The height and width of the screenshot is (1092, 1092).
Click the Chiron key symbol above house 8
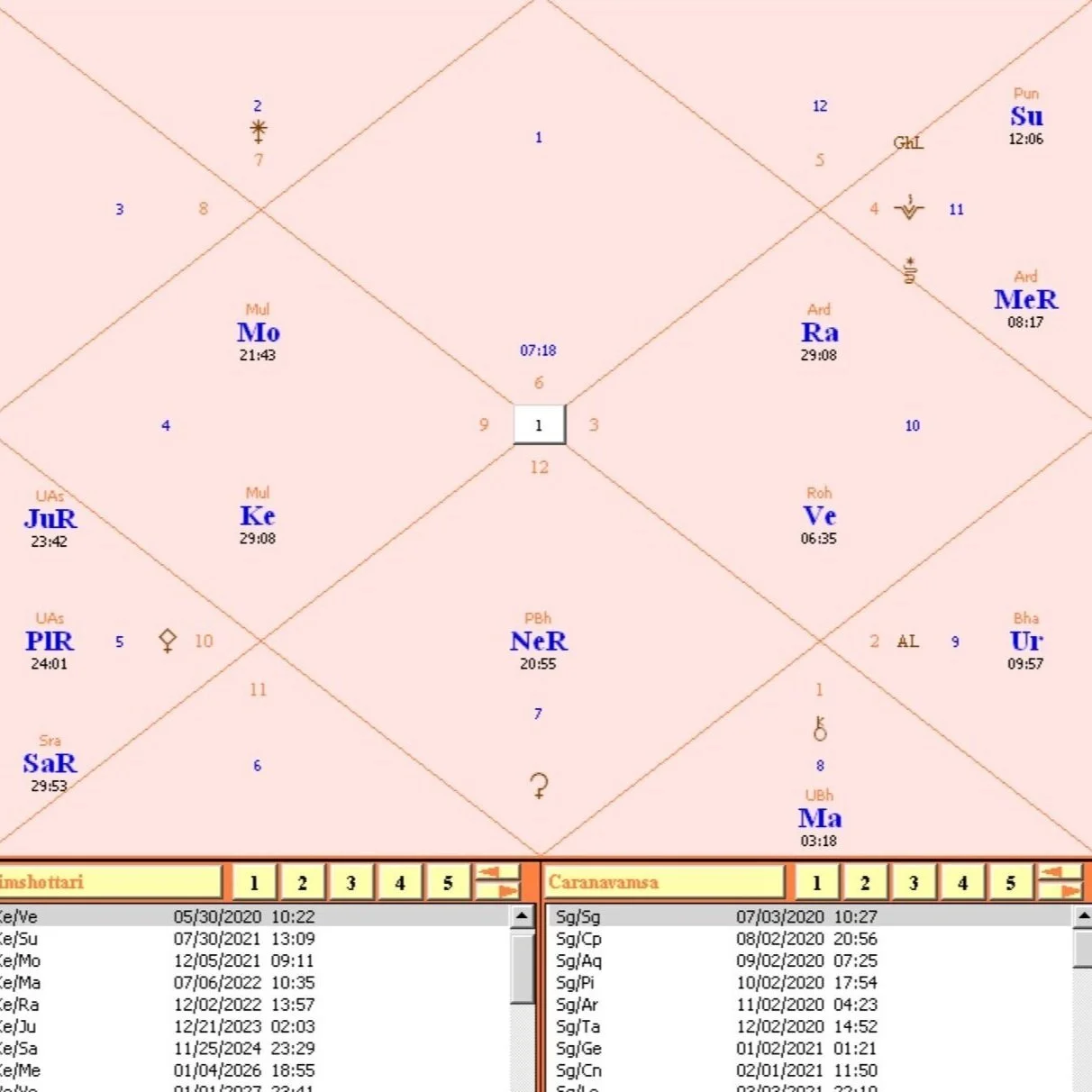click(820, 729)
